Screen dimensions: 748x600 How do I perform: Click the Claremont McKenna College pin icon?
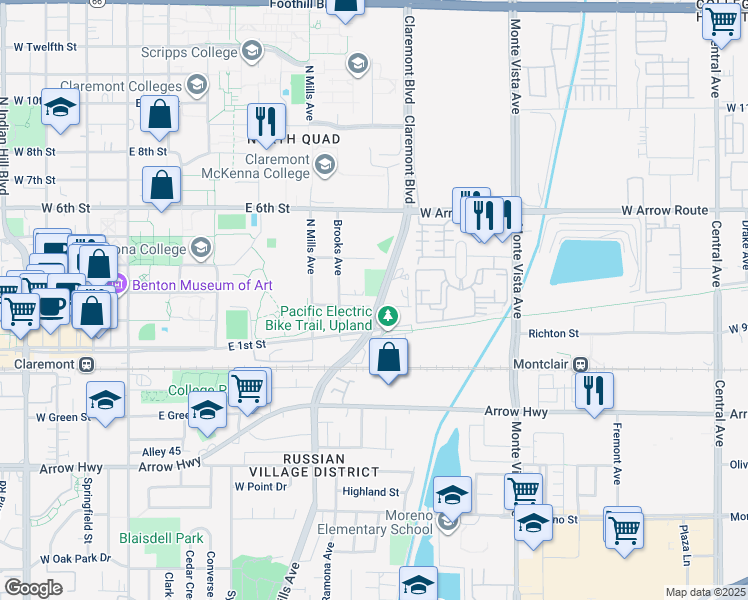(325, 166)
